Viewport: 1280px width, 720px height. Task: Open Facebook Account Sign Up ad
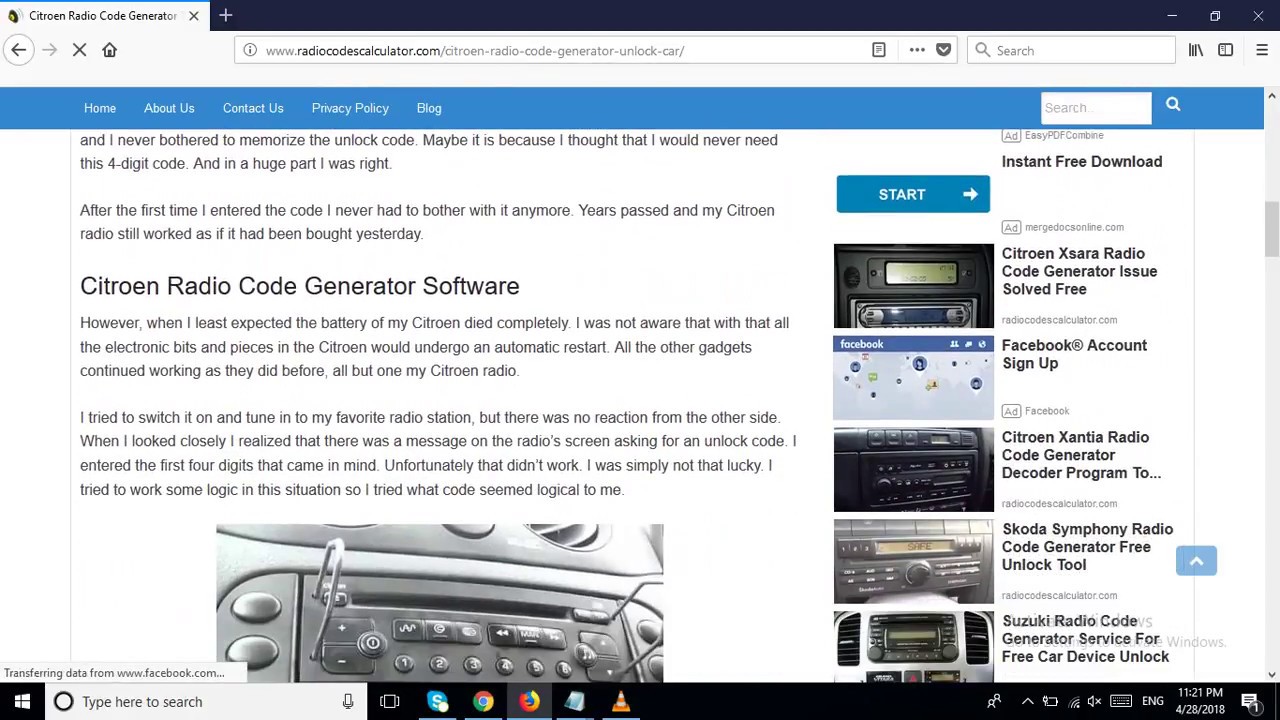point(1074,354)
